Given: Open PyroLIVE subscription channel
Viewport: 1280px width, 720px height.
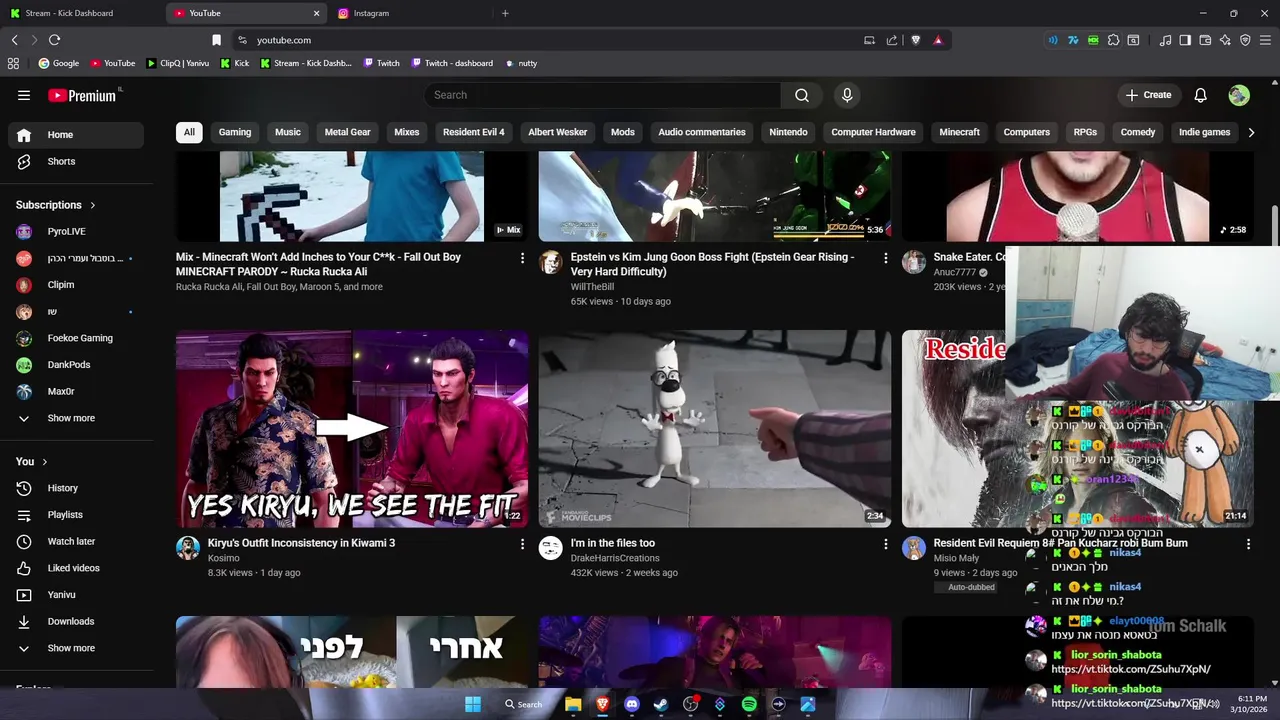Looking at the screenshot, I should (x=76, y=231).
